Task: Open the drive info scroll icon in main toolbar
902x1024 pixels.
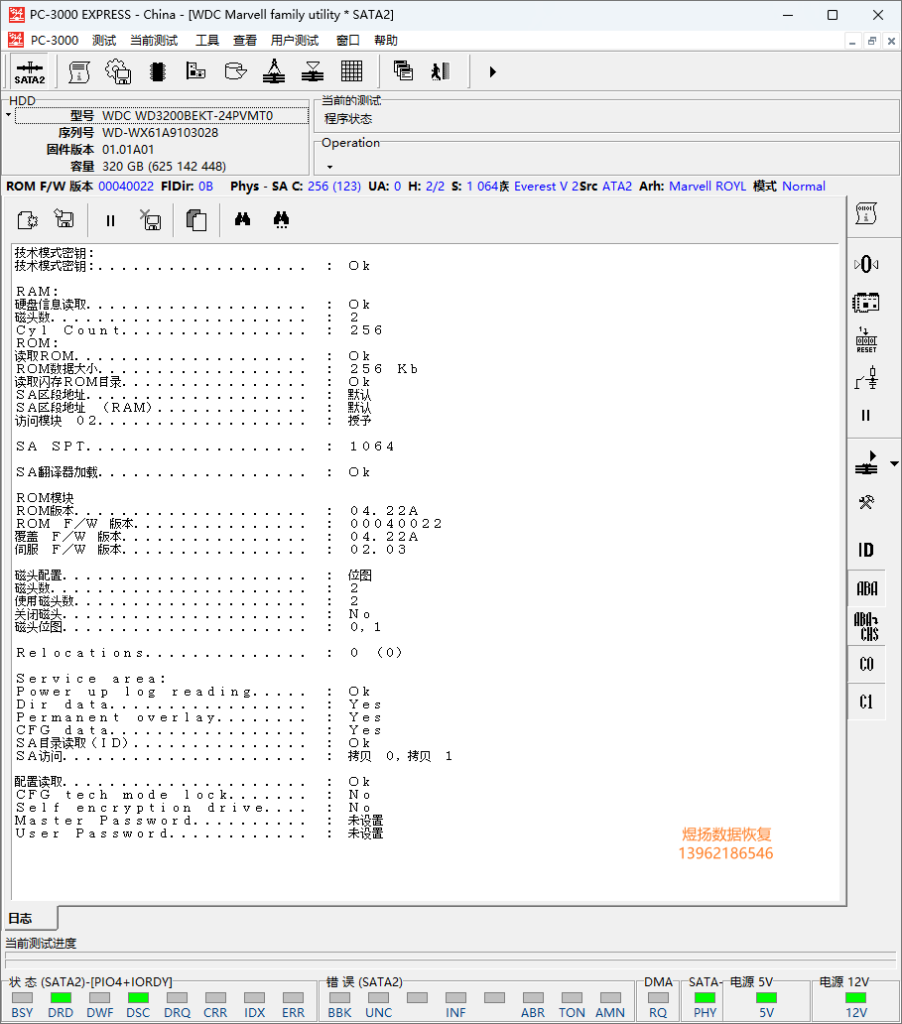Action: point(79,72)
